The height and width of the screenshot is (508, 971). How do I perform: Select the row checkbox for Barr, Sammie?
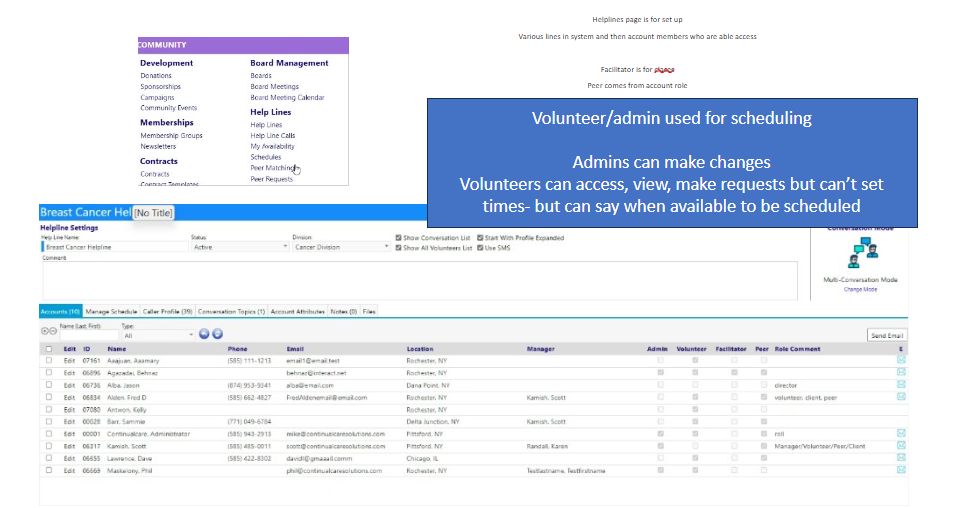click(49, 422)
